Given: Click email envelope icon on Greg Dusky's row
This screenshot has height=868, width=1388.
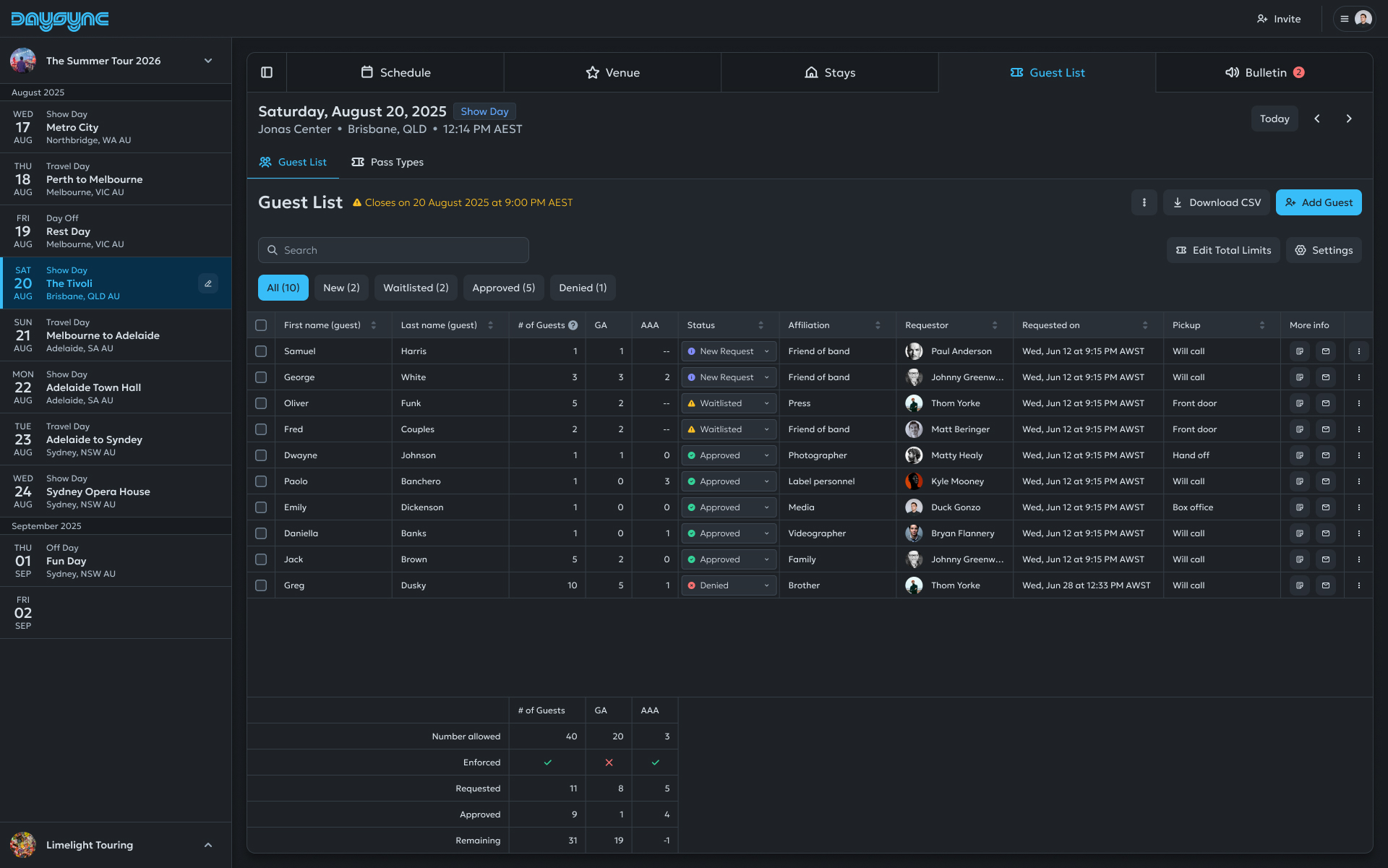Looking at the screenshot, I should [x=1325, y=585].
